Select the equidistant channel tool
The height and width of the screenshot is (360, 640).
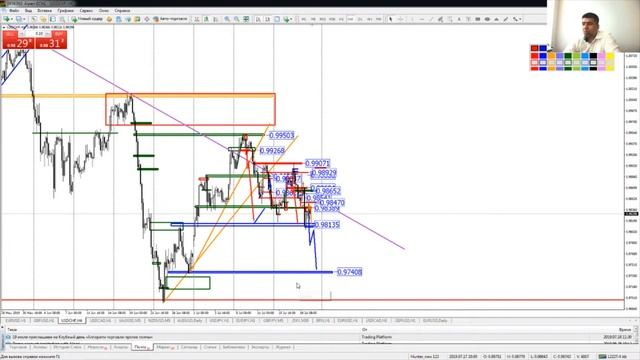pos(440,19)
